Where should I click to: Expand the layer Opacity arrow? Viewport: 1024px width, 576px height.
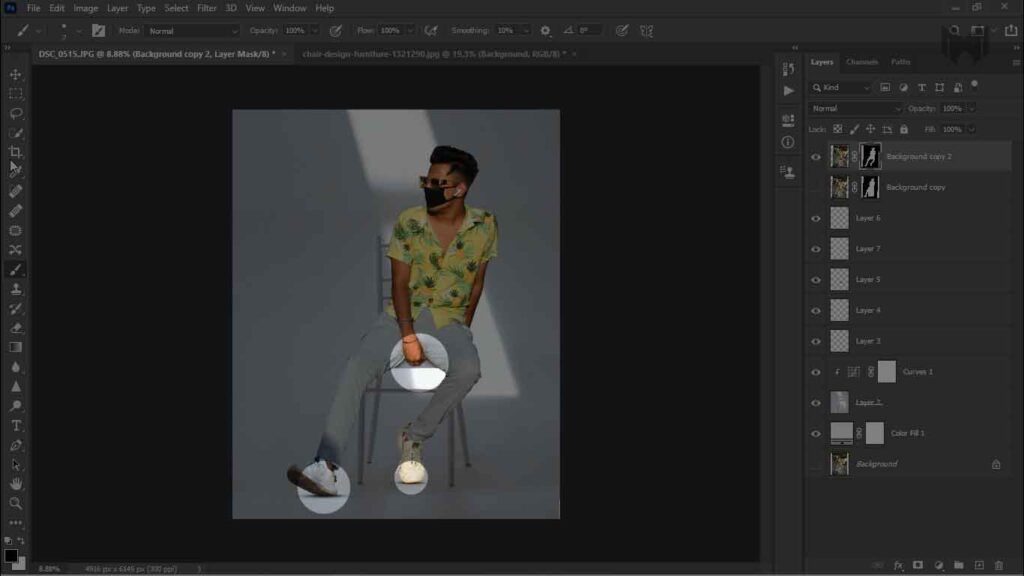972,108
